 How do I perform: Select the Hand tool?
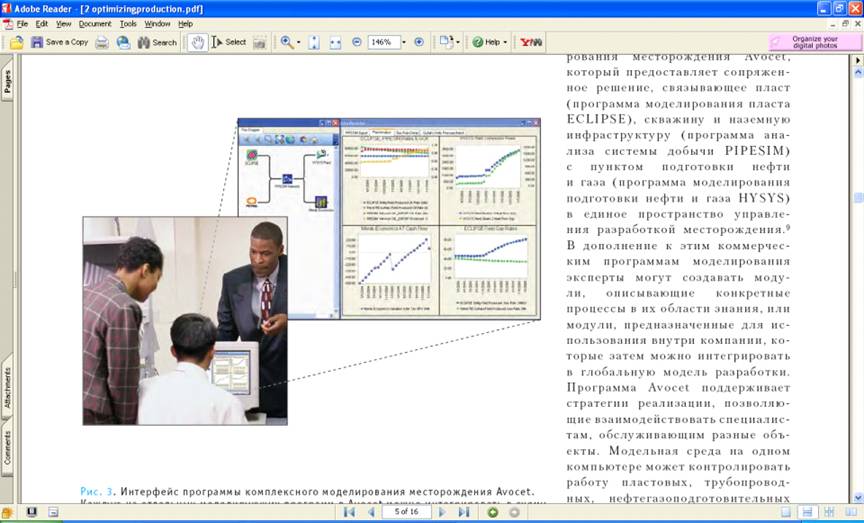pos(197,42)
